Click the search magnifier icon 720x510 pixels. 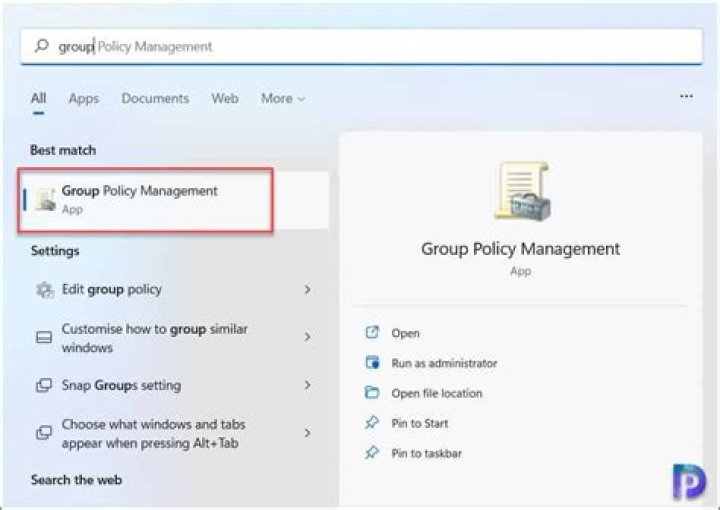pyautogui.click(x=41, y=45)
